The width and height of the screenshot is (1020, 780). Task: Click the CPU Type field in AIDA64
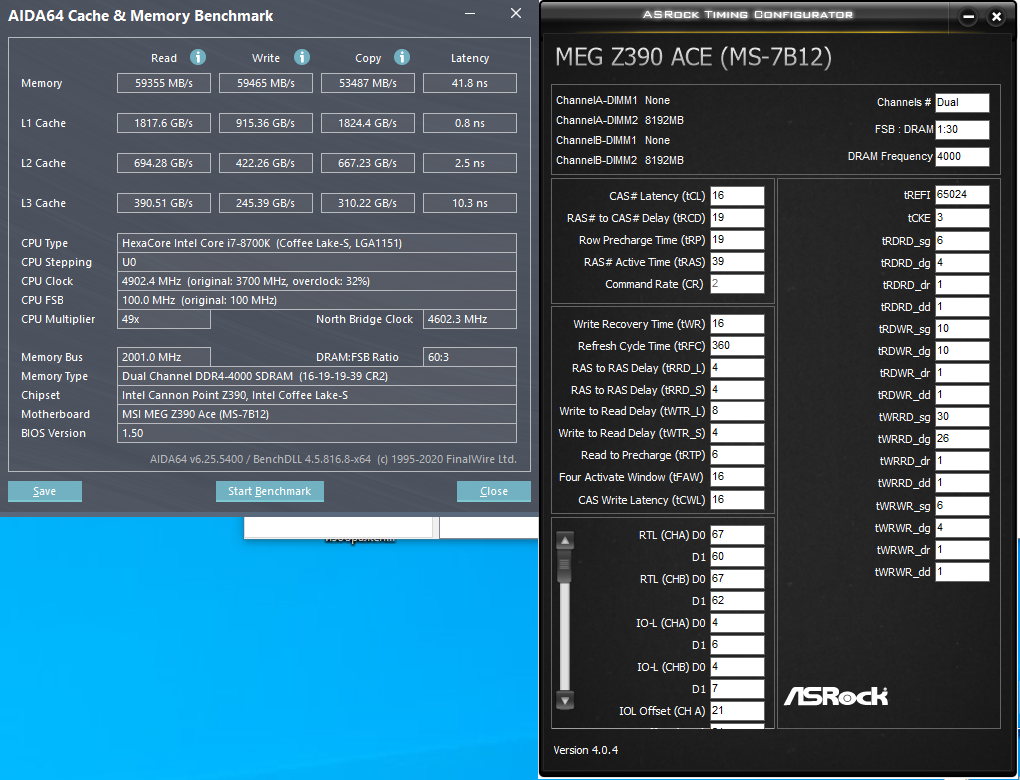[317, 243]
